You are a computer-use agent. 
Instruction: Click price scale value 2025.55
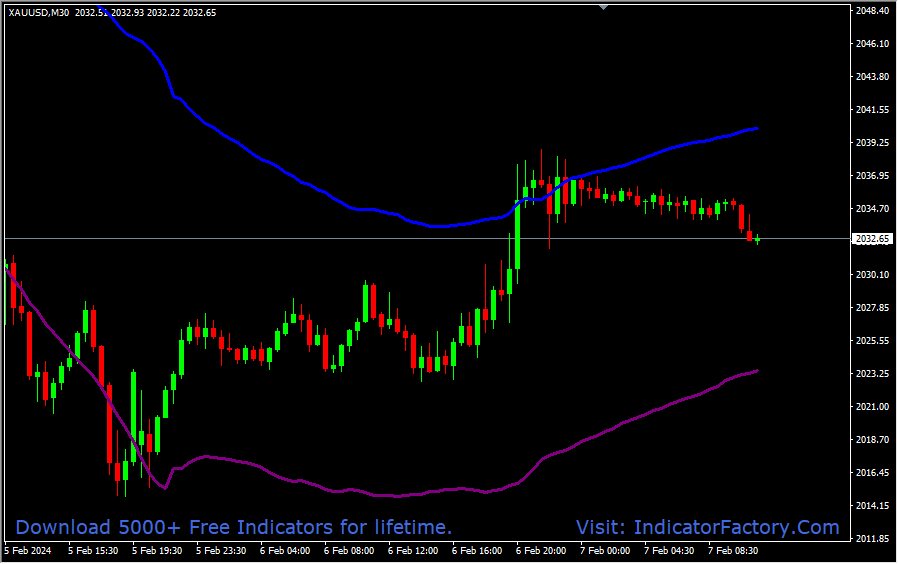point(873,341)
